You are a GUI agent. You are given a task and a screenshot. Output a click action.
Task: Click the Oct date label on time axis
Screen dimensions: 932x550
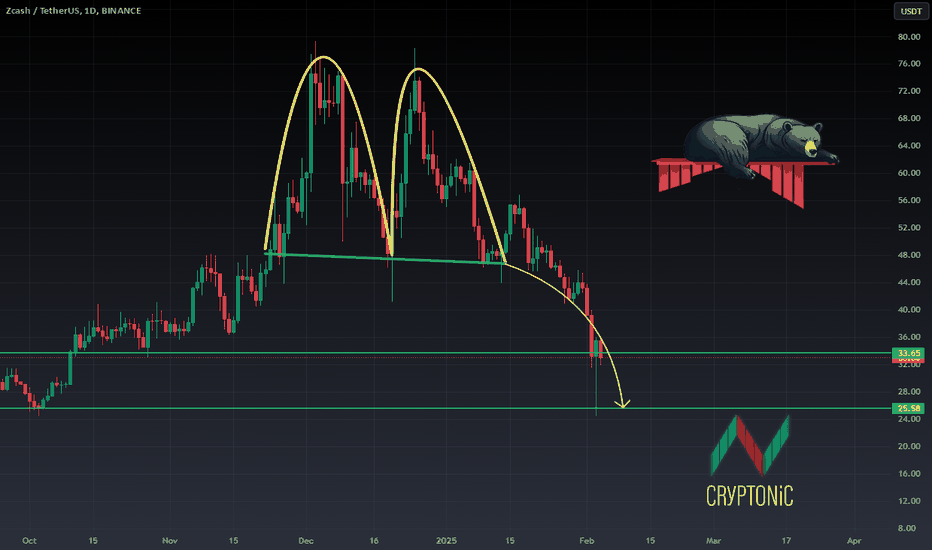tap(29, 541)
